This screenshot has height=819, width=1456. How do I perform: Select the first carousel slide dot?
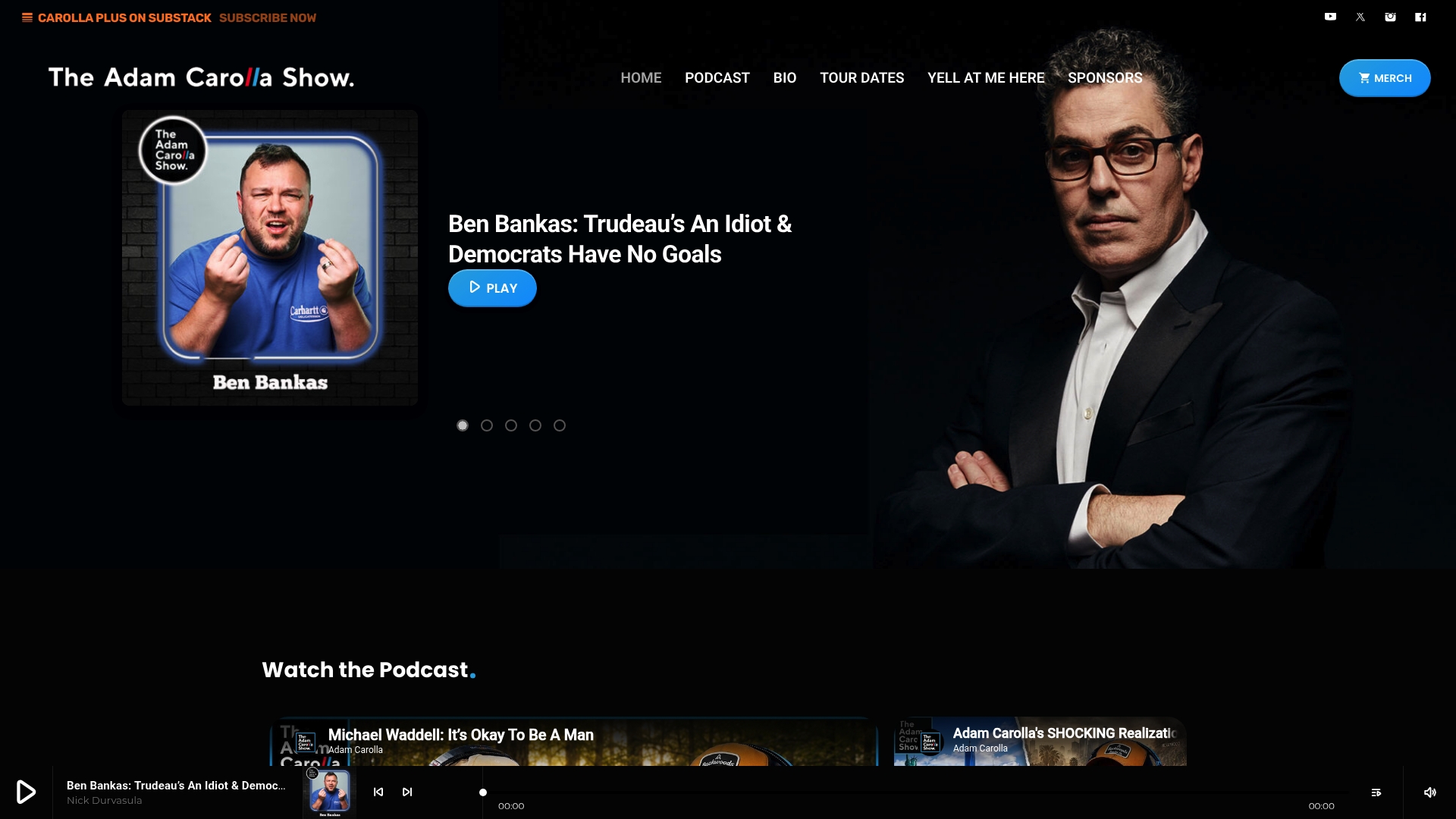pyautogui.click(x=463, y=425)
